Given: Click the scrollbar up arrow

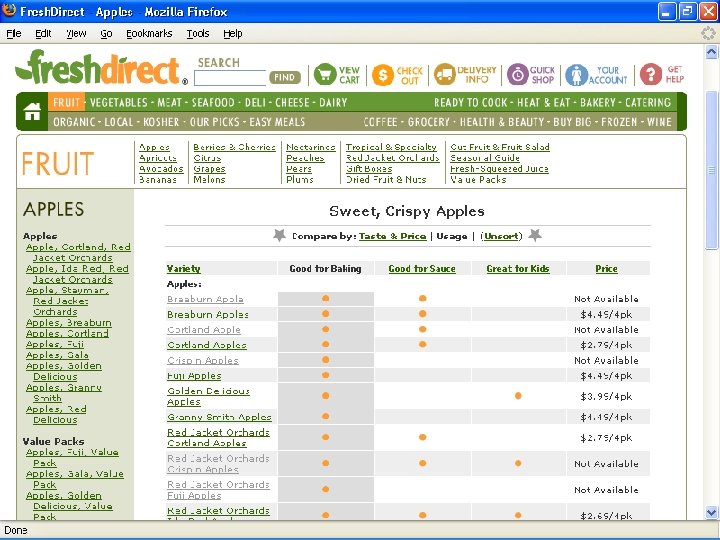Looking at the screenshot, I should tap(711, 52).
